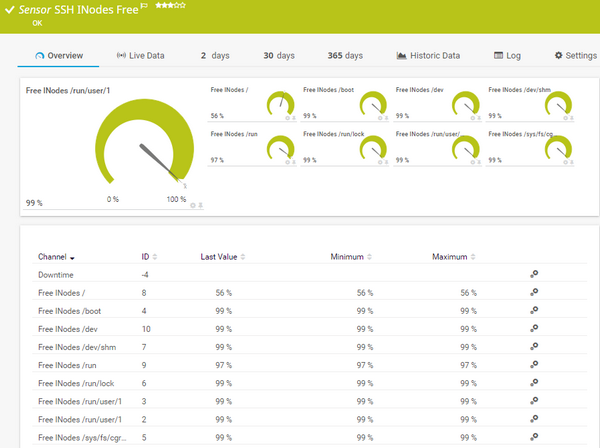Open the Settings tab
The image size is (600, 448).
click(575, 56)
